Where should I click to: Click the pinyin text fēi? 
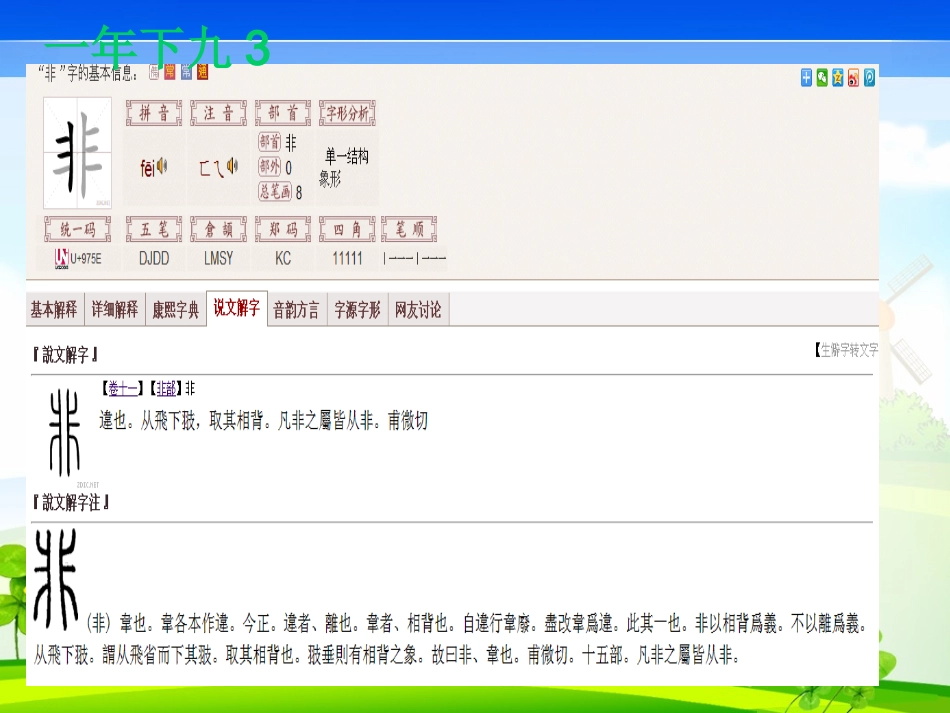(x=148, y=167)
